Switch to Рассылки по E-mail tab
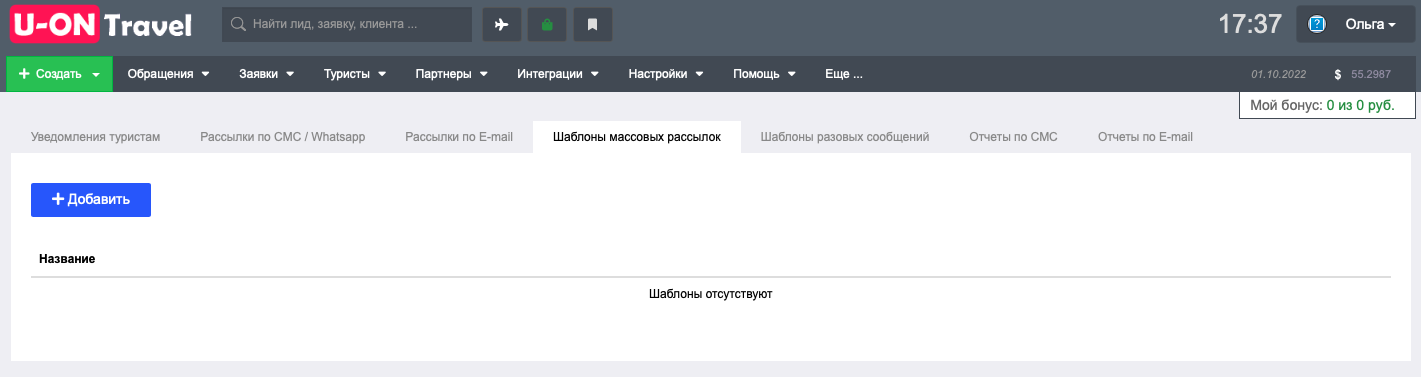Viewport: 1421px width, 377px height. 459,137
